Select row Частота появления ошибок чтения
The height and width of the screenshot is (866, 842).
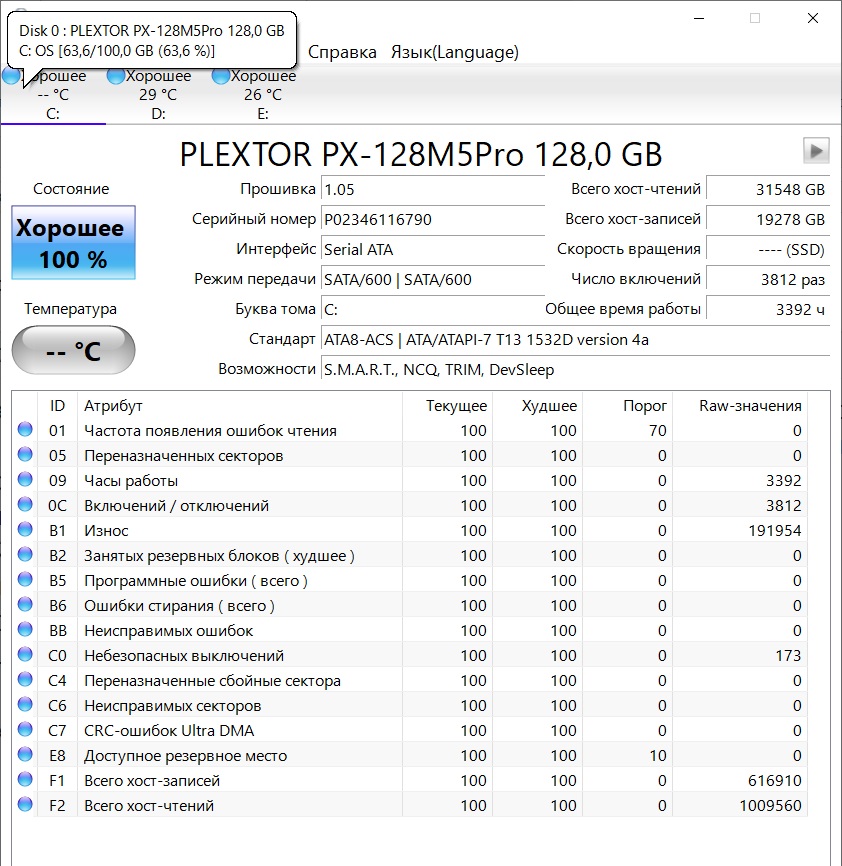(x=411, y=431)
